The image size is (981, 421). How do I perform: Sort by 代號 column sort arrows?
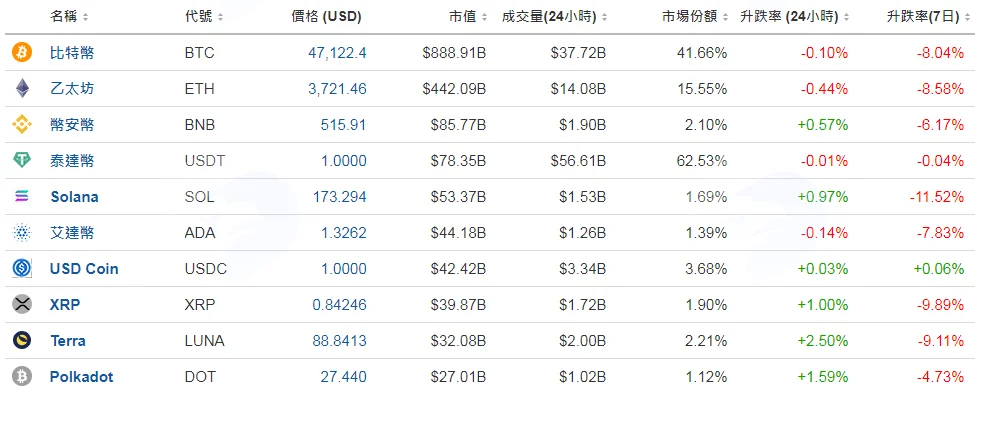[220, 18]
